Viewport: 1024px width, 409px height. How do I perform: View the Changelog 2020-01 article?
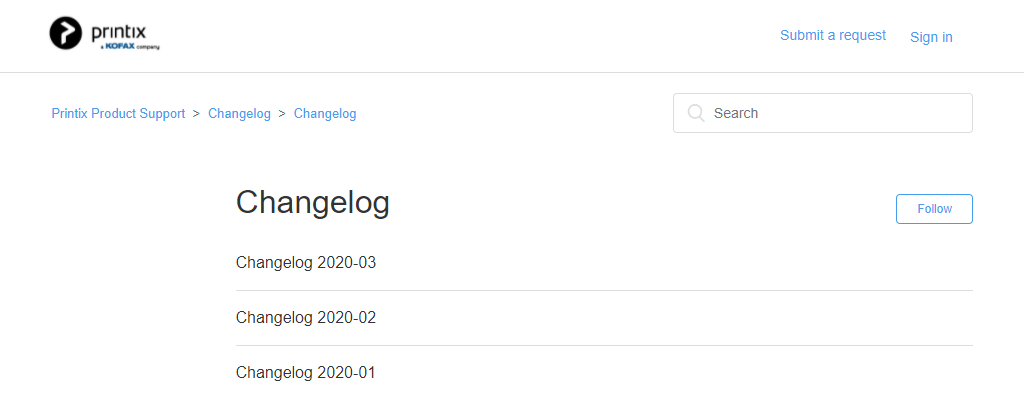(x=306, y=373)
